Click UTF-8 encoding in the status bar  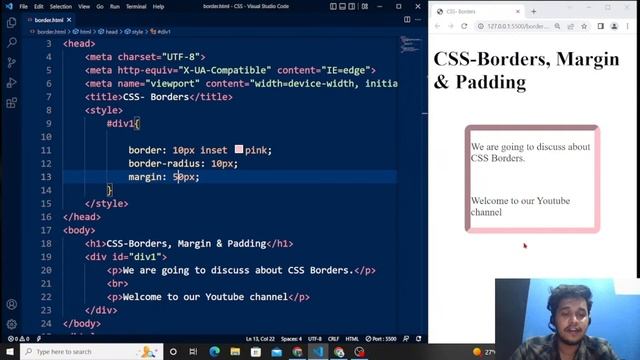[x=315, y=339]
